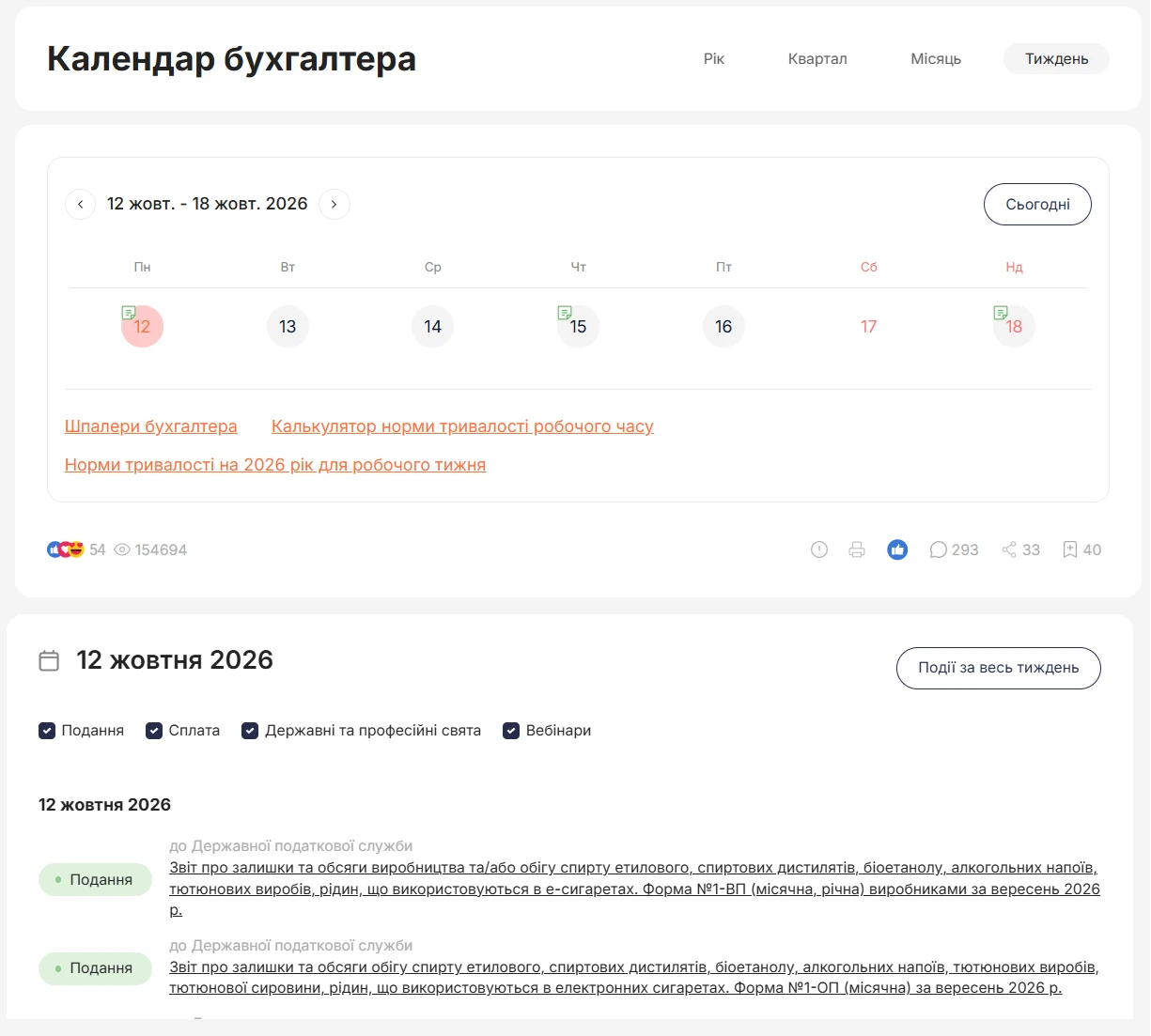Open the note icon on day 18
The height and width of the screenshot is (1036, 1151).
1001,312
